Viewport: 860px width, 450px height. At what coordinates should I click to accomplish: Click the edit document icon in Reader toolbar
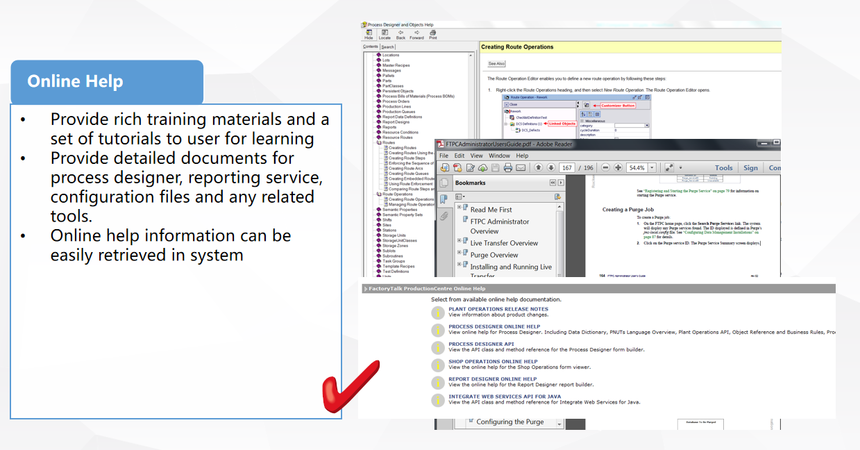coord(470,167)
